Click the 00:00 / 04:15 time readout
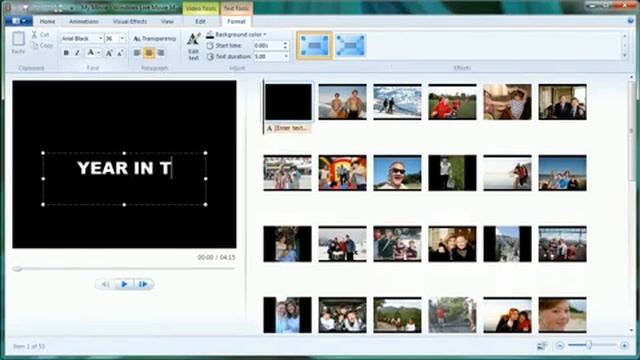The width and height of the screenshot is (640, 360). (x=216, y=258)
